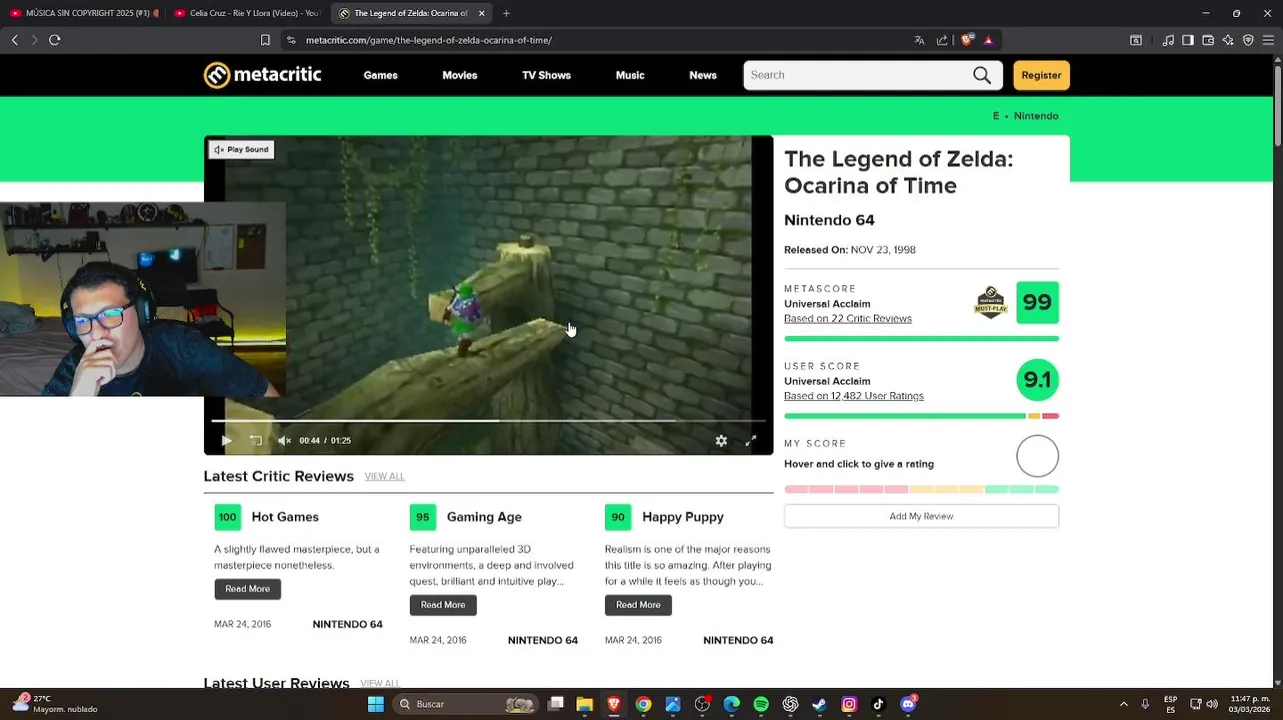Open the browser hamburger menu
This screenshot has width=1283, height=720.
[1268, 40]
